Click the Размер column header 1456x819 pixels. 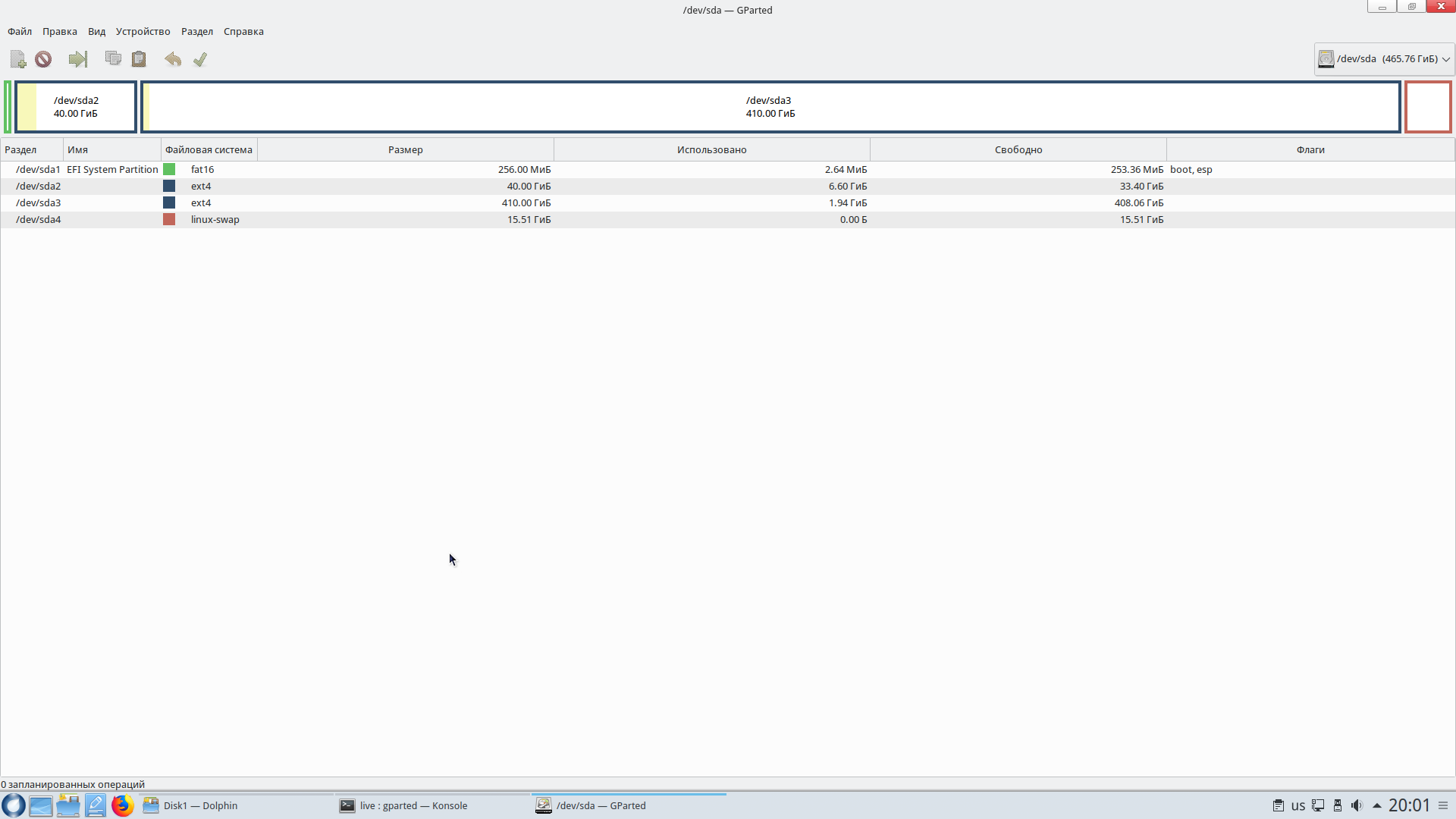click(406, 149)
